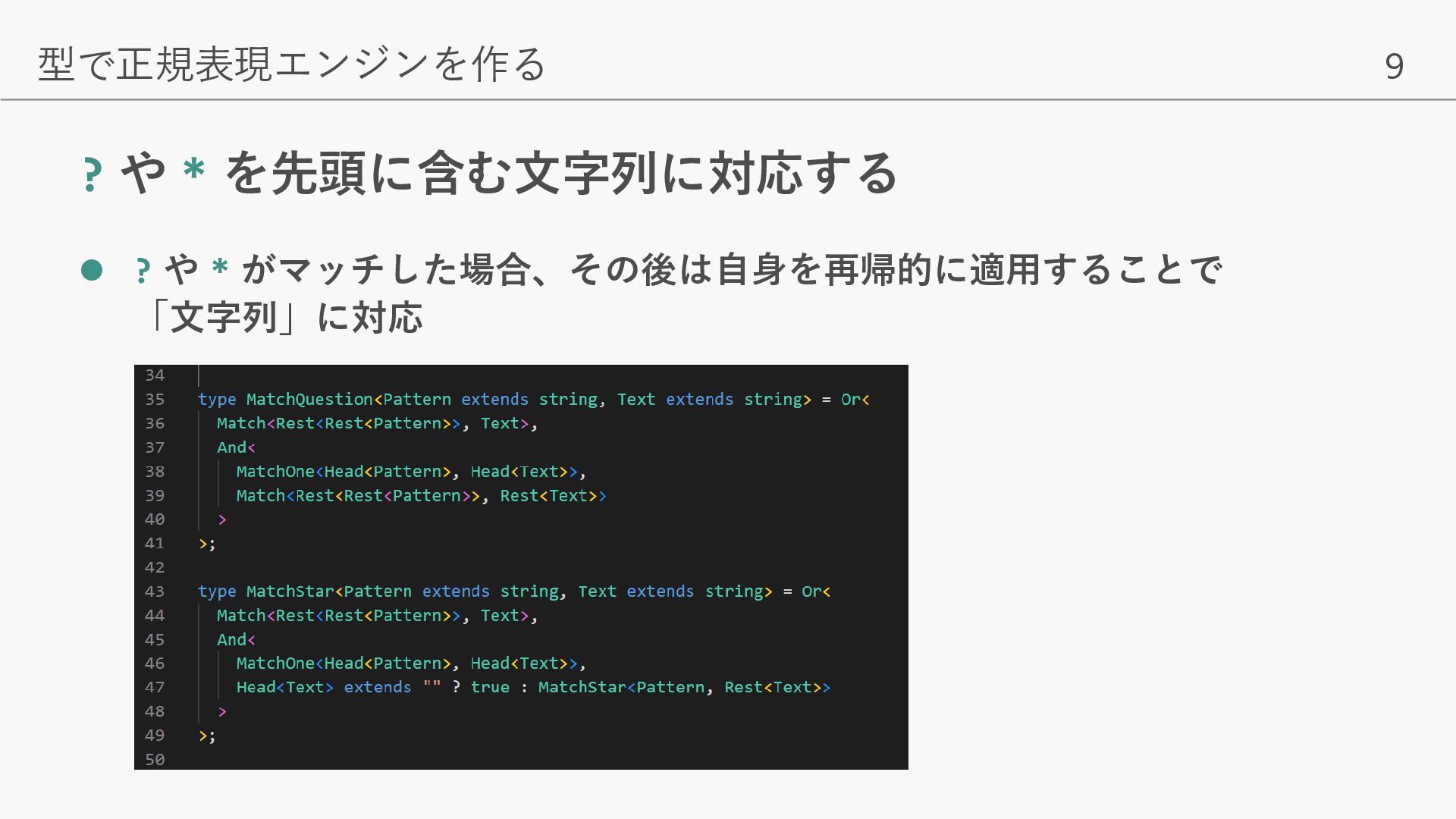Click the teal question mark in the bullet text
Image resolution: width=1456 pixels, height=819 pixels.
click(142, 271)
